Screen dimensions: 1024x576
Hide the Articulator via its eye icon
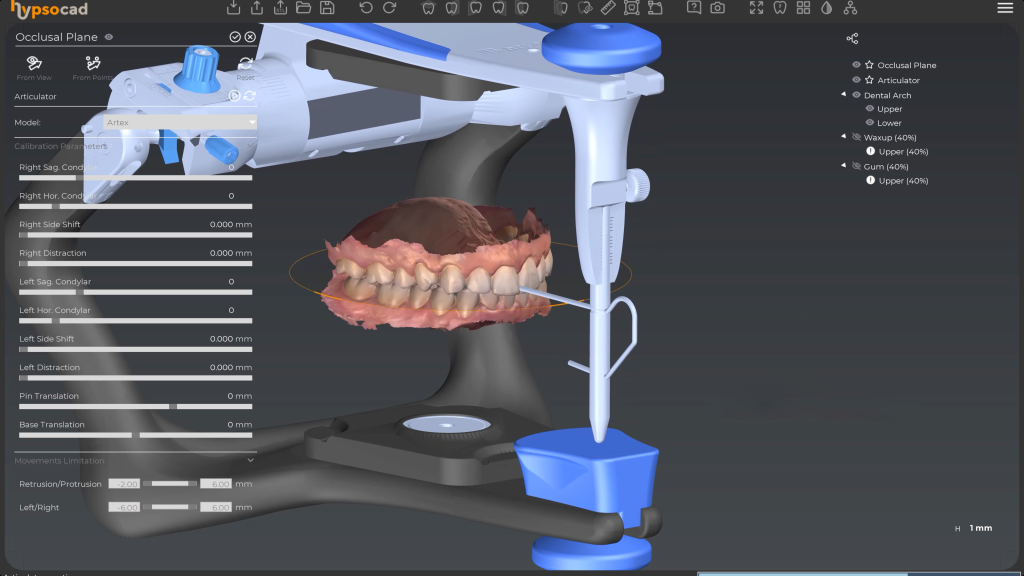point(856,80)
